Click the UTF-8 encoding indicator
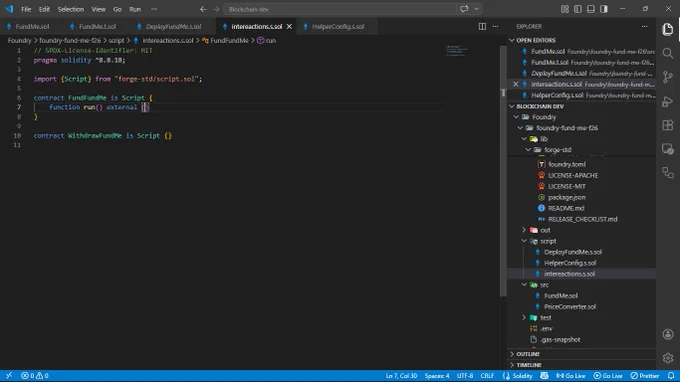Screen dimensions: 680x382 465,375
